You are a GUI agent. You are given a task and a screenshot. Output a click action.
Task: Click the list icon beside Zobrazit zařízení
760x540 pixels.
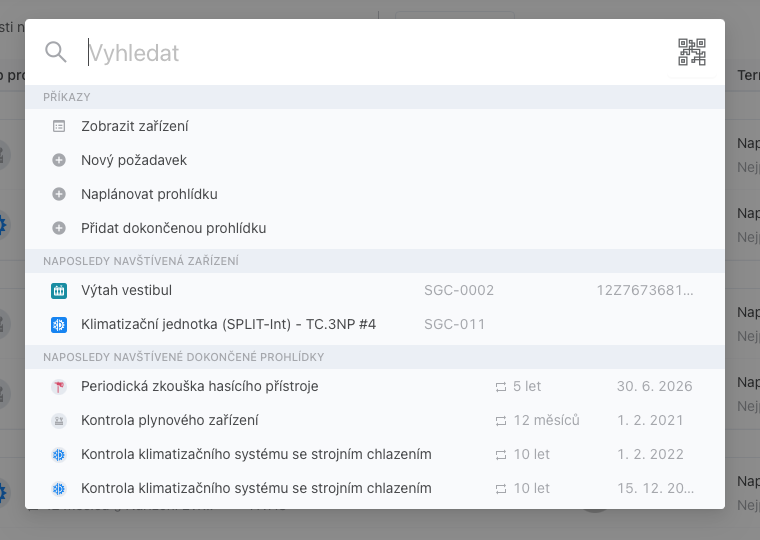[58, 127]
